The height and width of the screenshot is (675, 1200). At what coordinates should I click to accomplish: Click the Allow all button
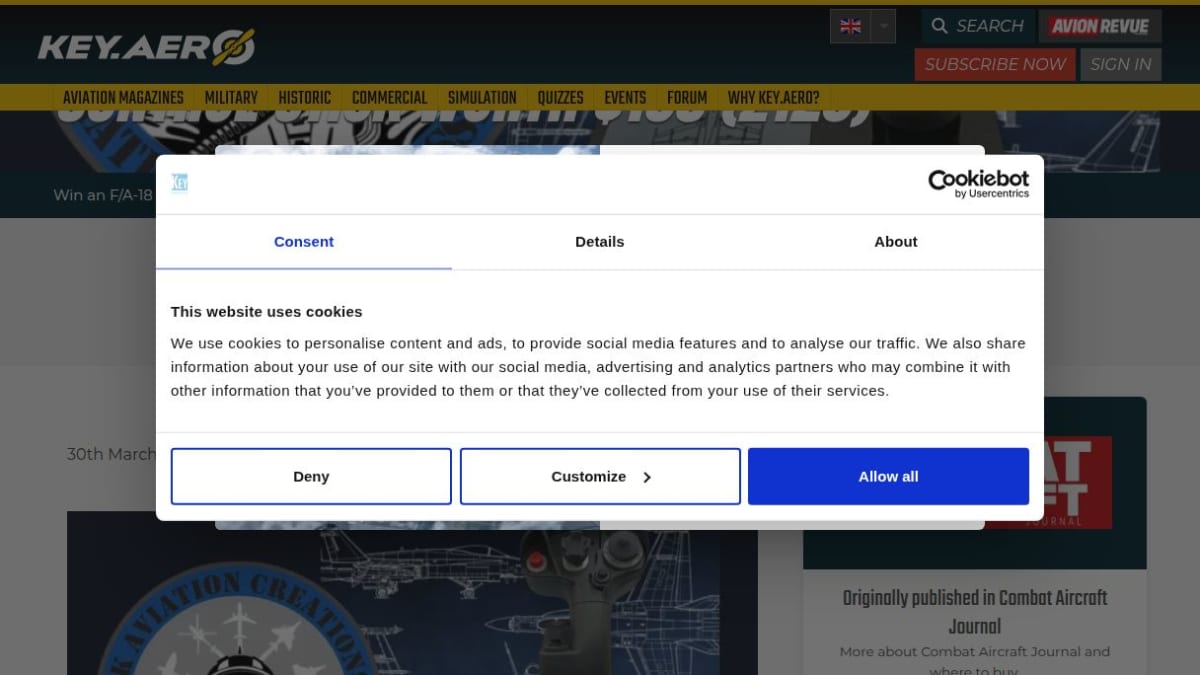[x=888, y=476]
